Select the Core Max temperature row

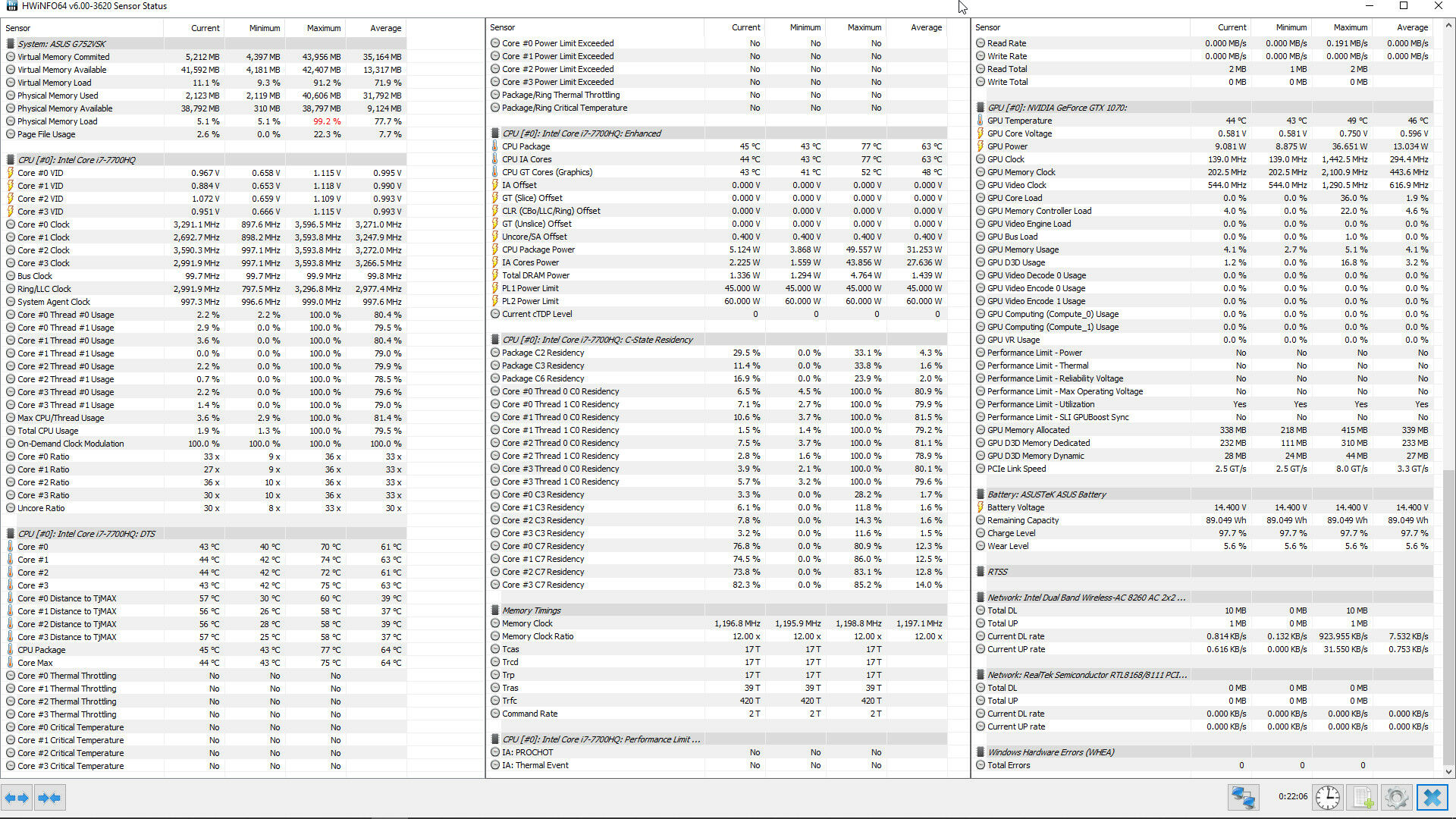pos(205,663)
